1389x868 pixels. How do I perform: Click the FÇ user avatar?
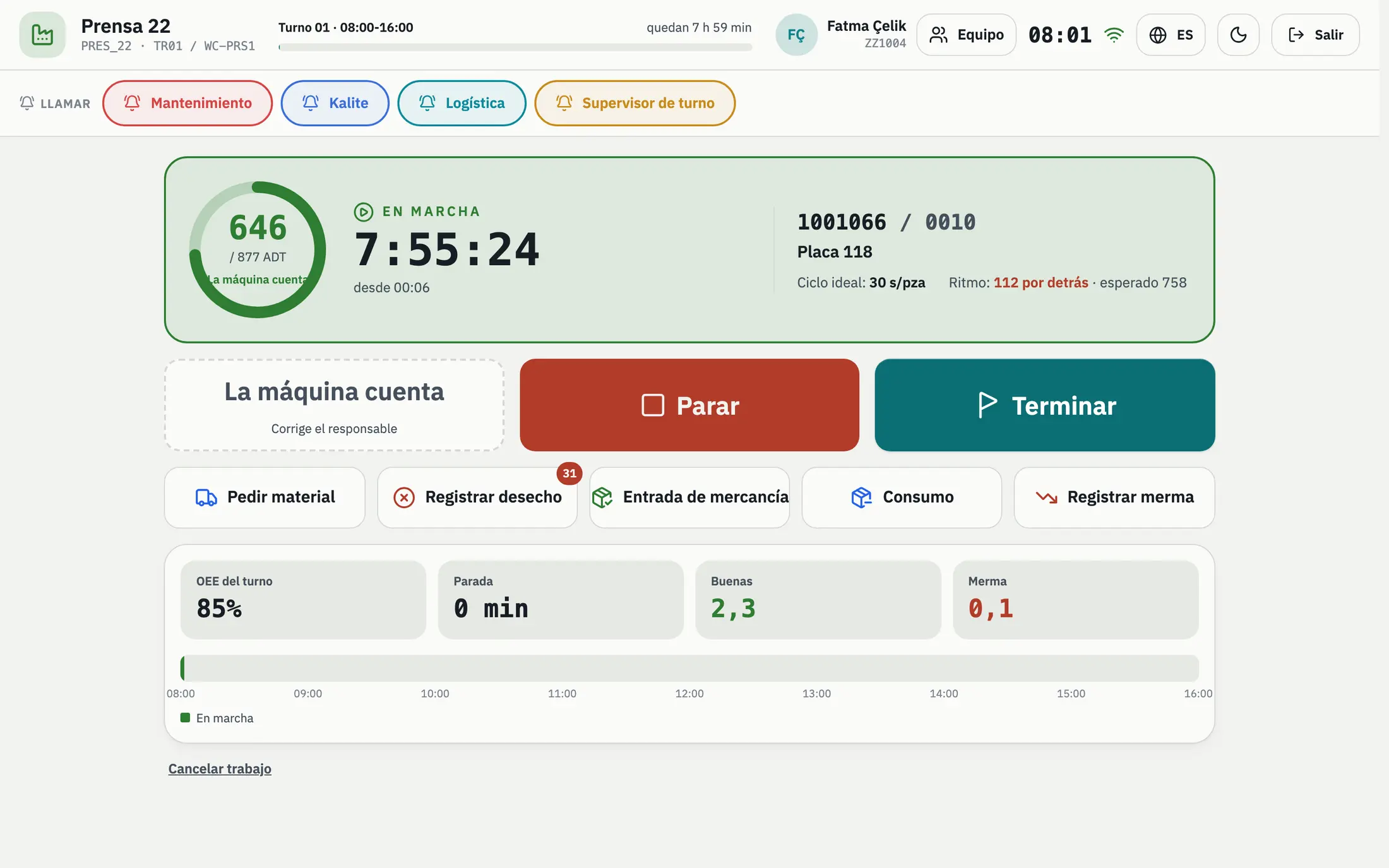coord(796,35)
